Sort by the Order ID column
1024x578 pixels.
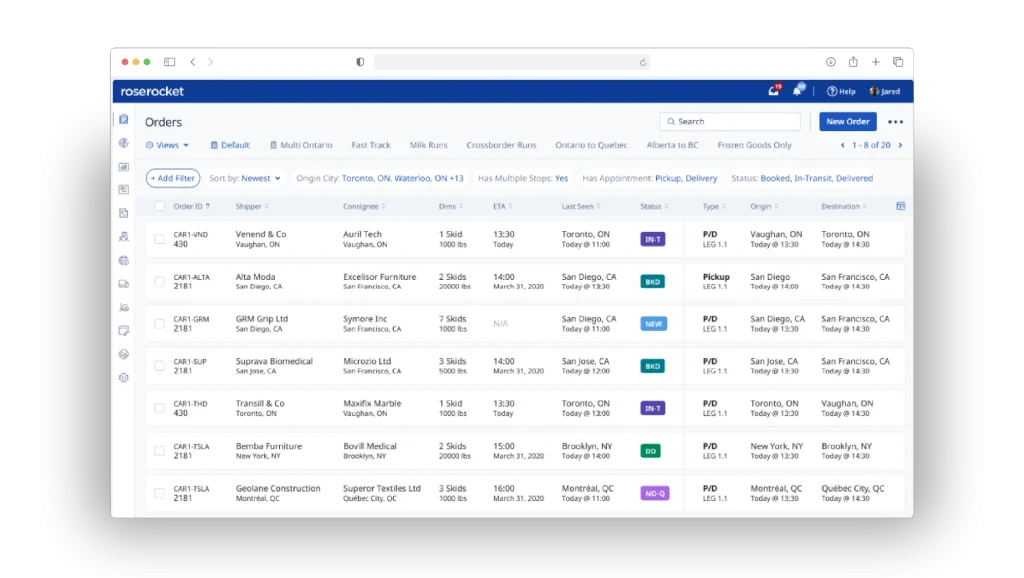tap(191, 206)
